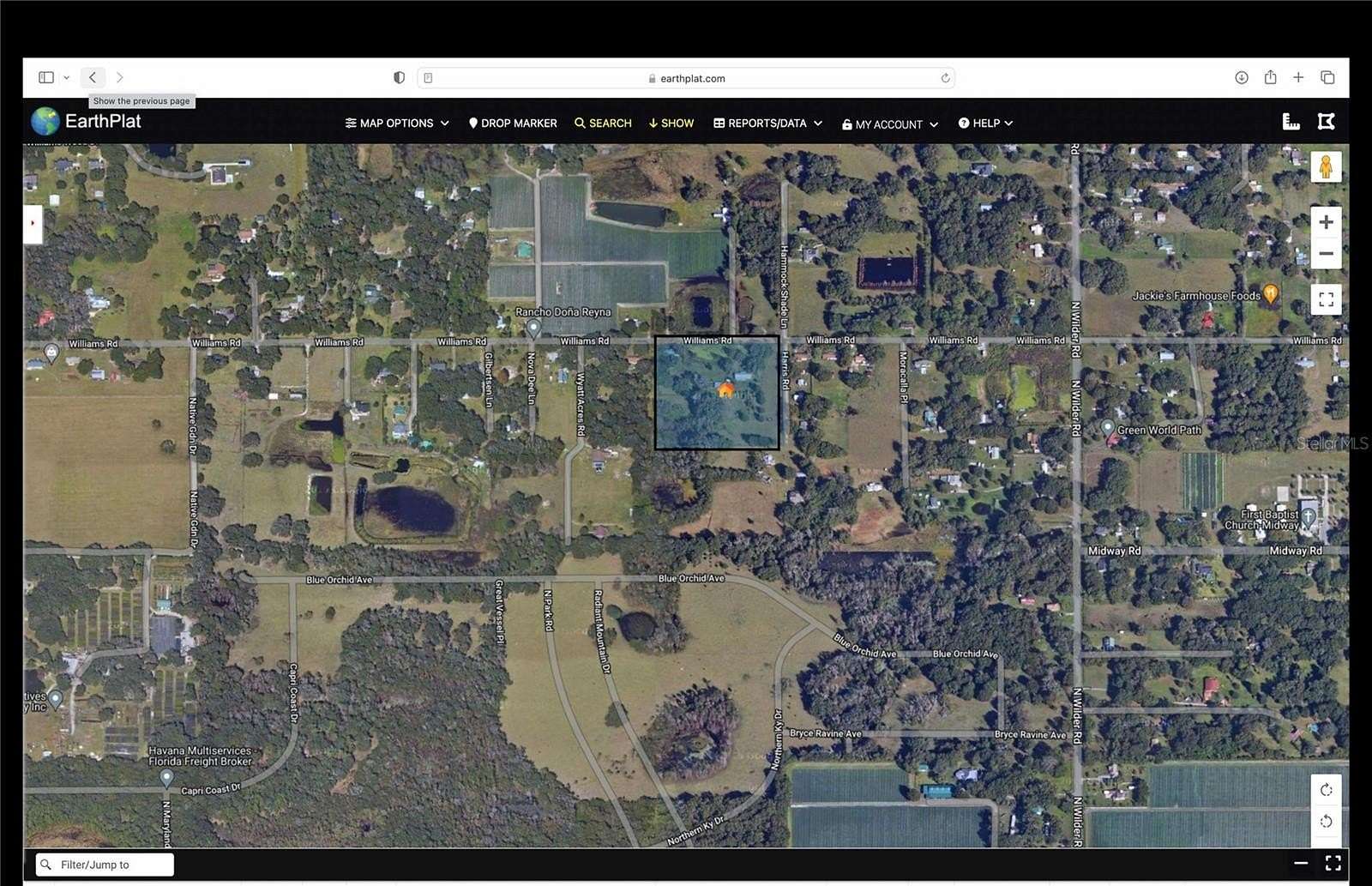Open the Search panel
Viewport: 1372px width, 886px height.
point(602,123)
